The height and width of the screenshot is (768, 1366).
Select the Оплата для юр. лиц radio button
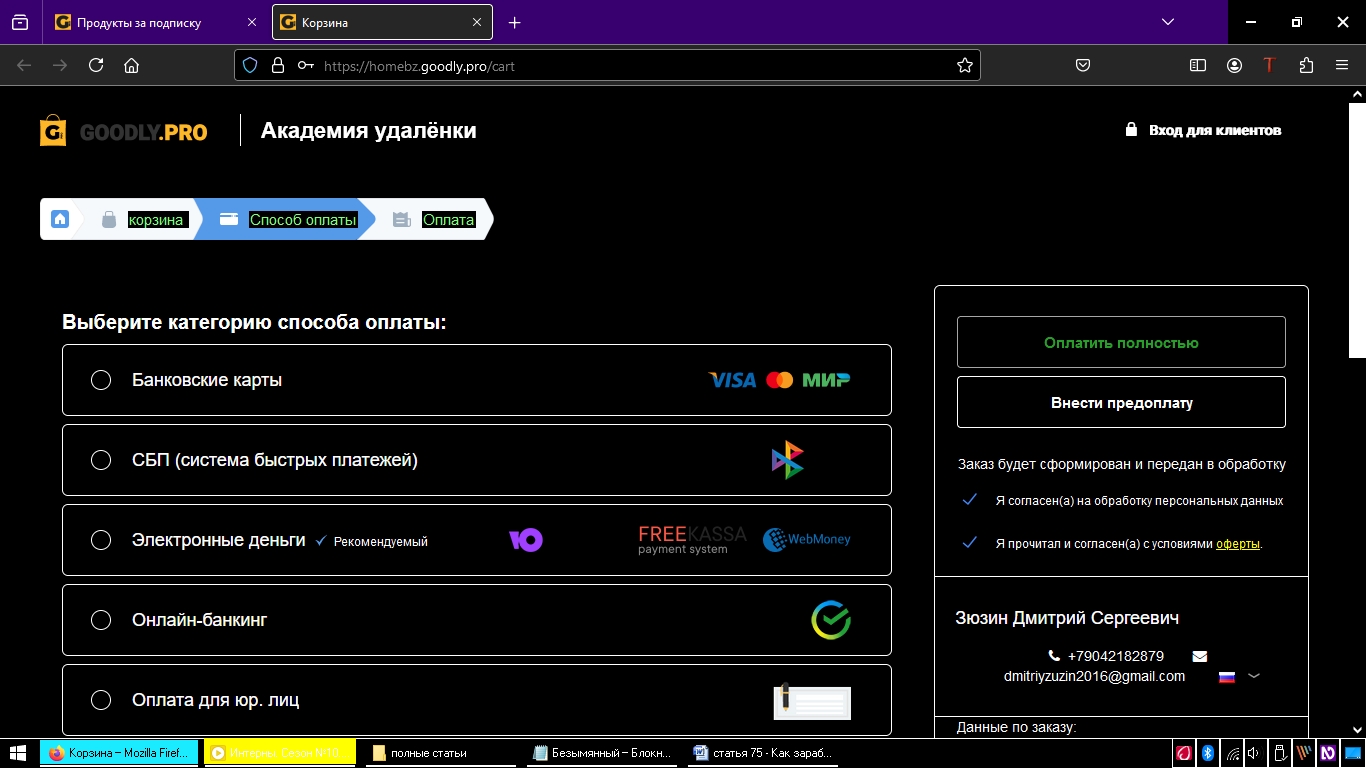(x=101, y=700)
